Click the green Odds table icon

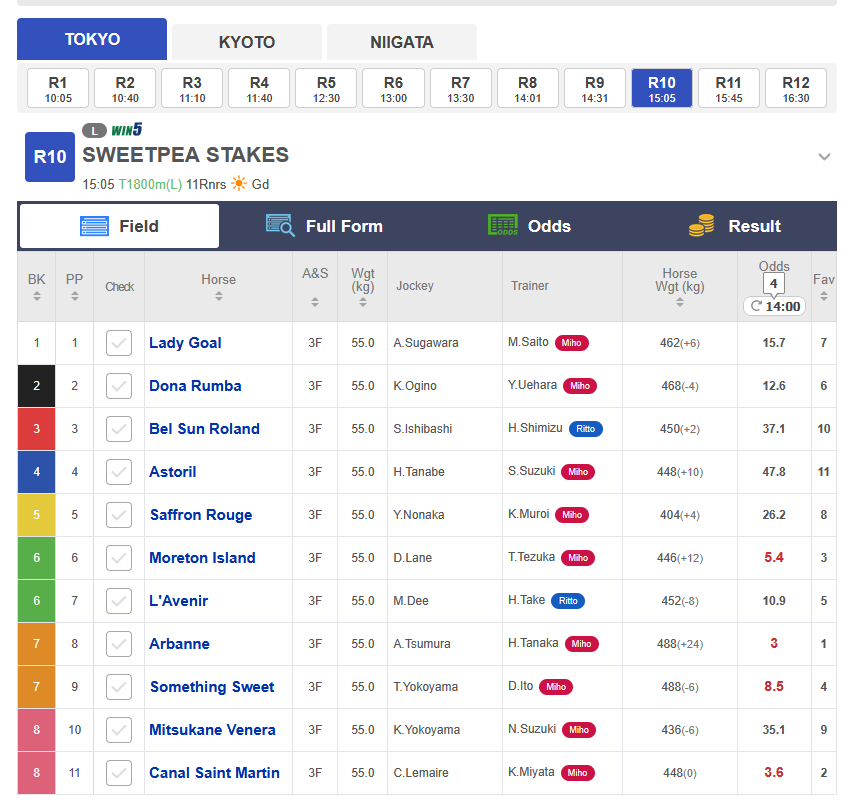coord(502,225)
